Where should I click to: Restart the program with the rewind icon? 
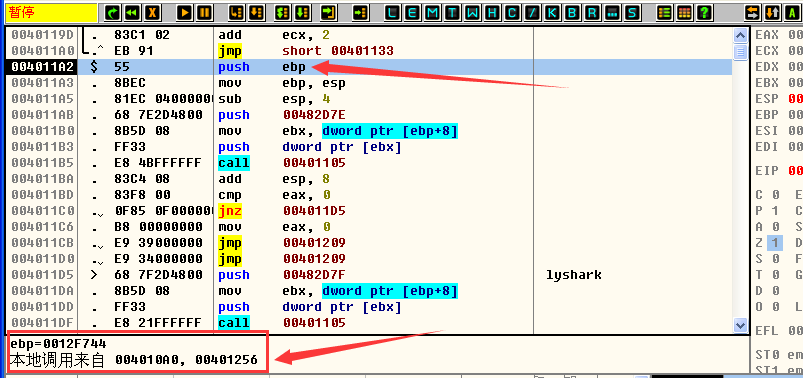pos(132,12)
